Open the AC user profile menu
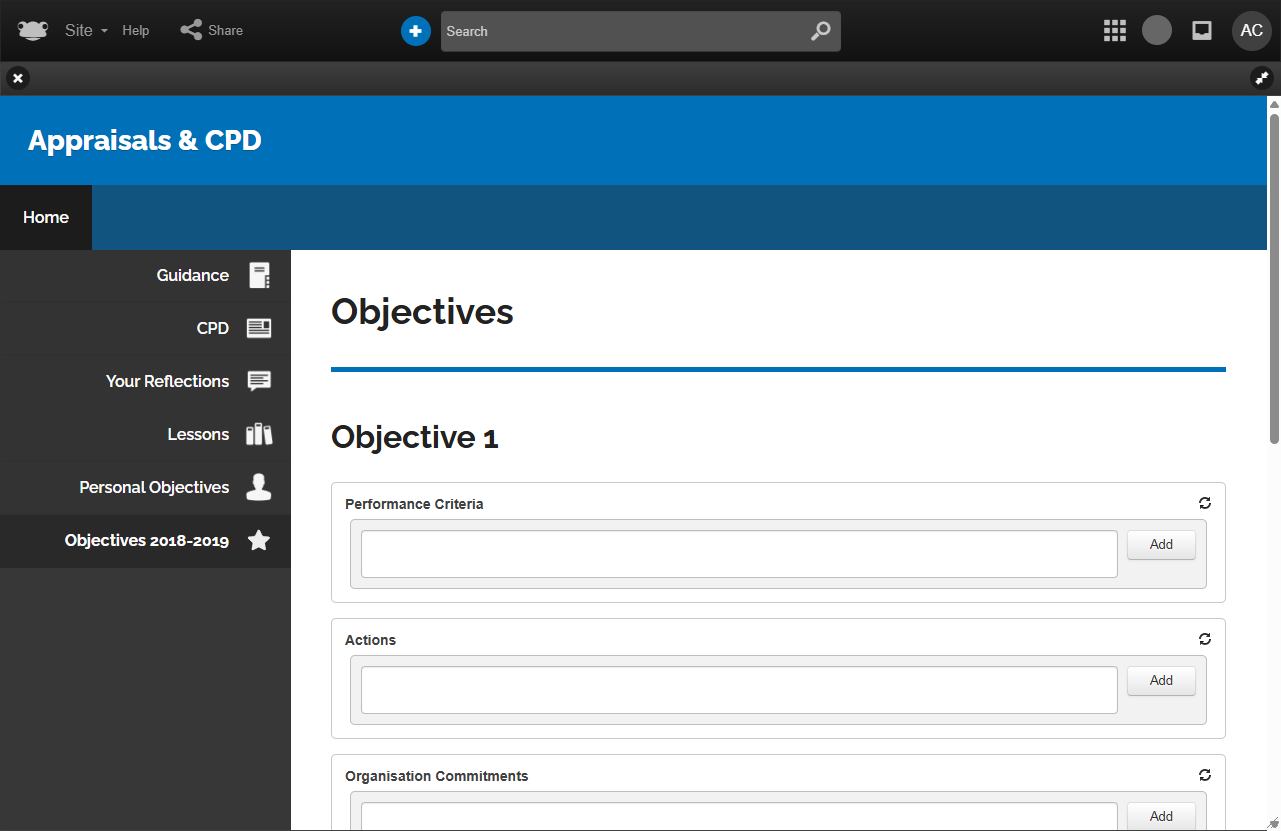This screenshot has width=1281, height=831. click(x=1251, y=31)
